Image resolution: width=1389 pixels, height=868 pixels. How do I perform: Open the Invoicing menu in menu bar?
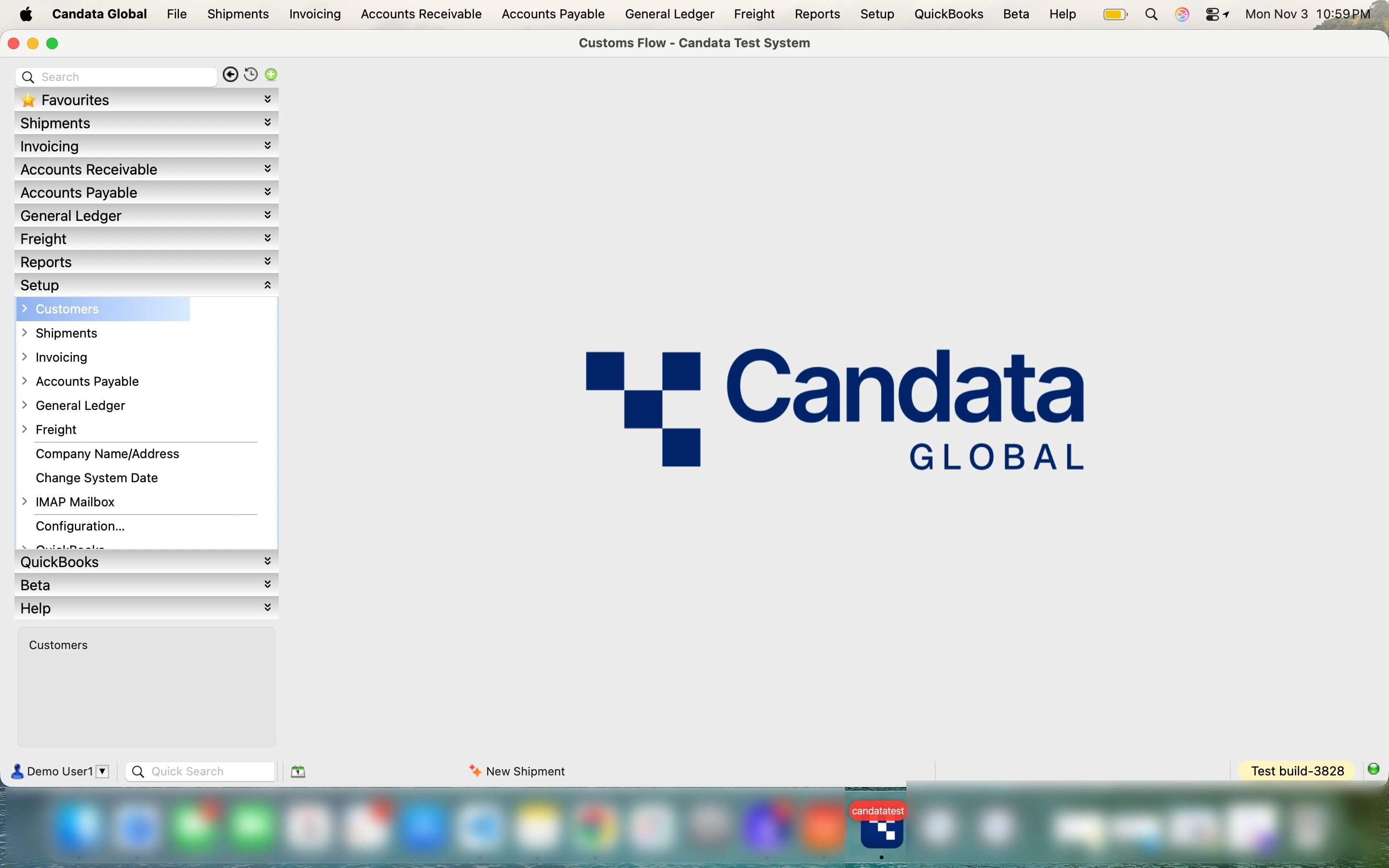point(315,14)
